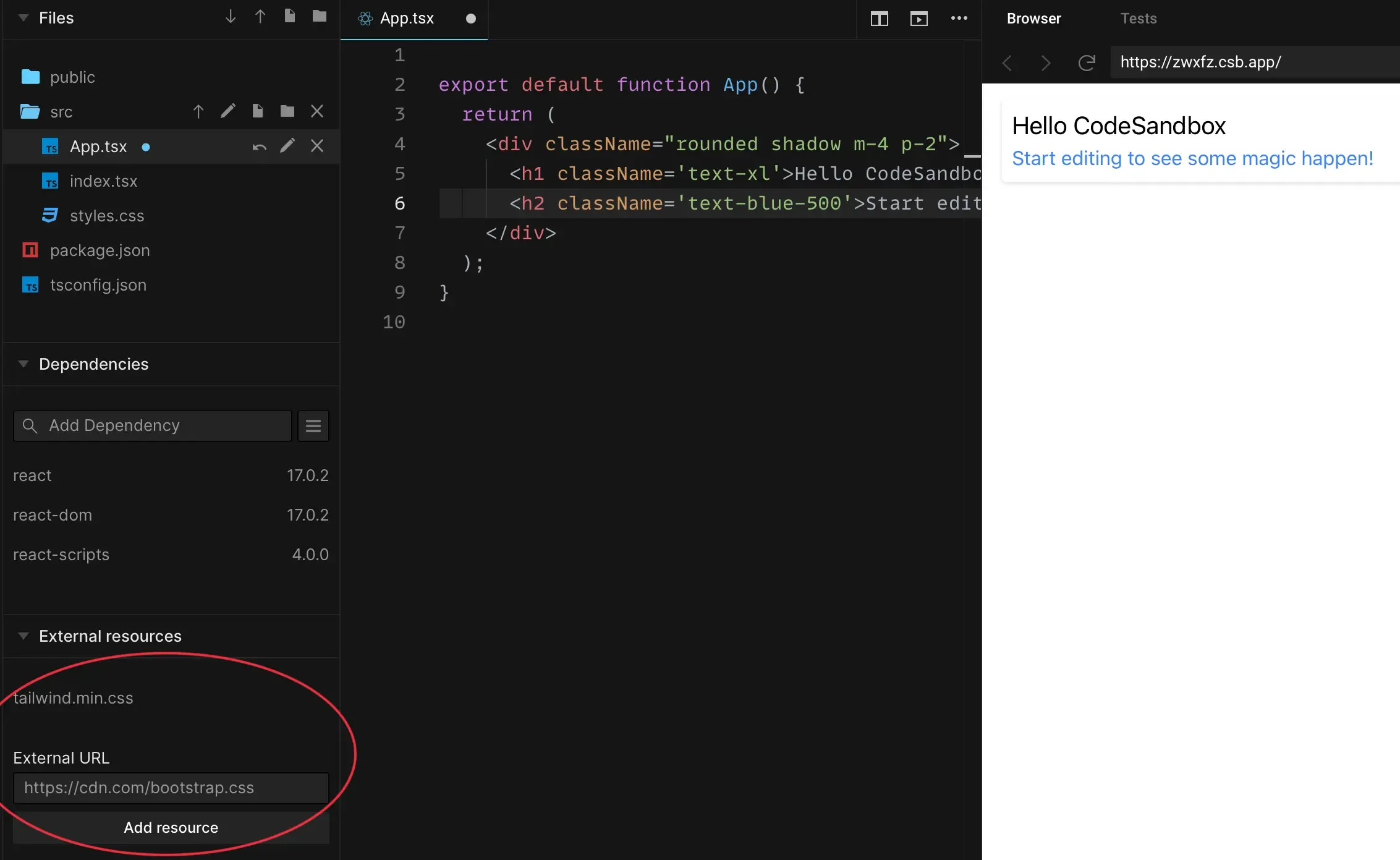1400x860 pixels.
Task: Click the delete/close icon in src row
Action: click(318, 111)
